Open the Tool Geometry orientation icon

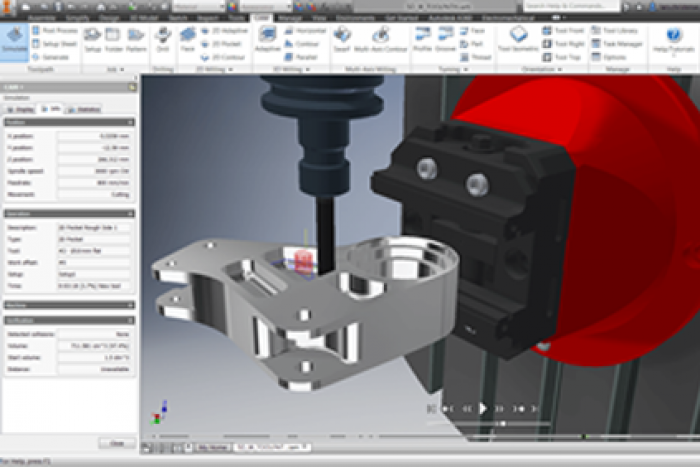[520, 38]
